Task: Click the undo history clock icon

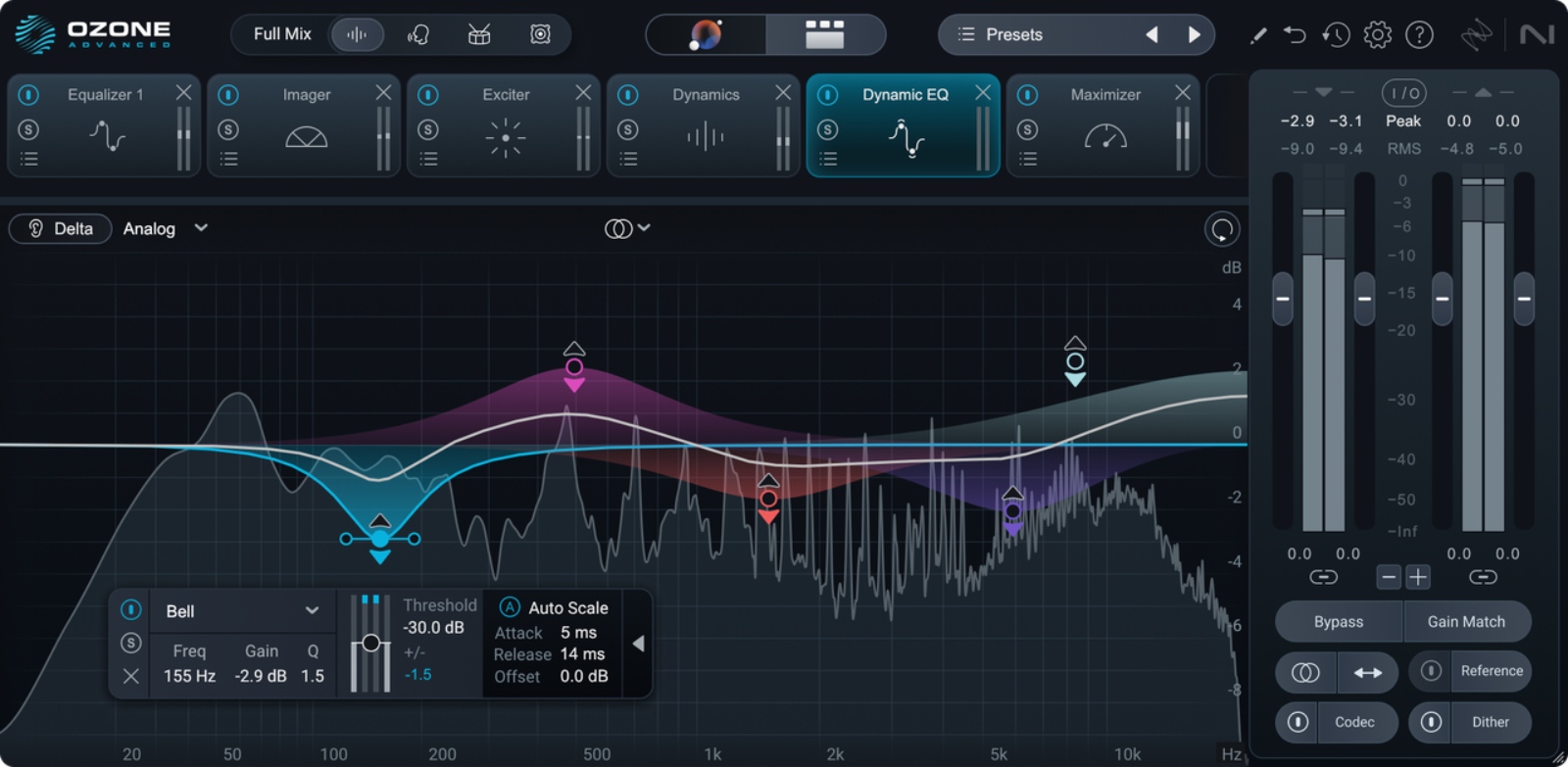Action: [1336, 35]
